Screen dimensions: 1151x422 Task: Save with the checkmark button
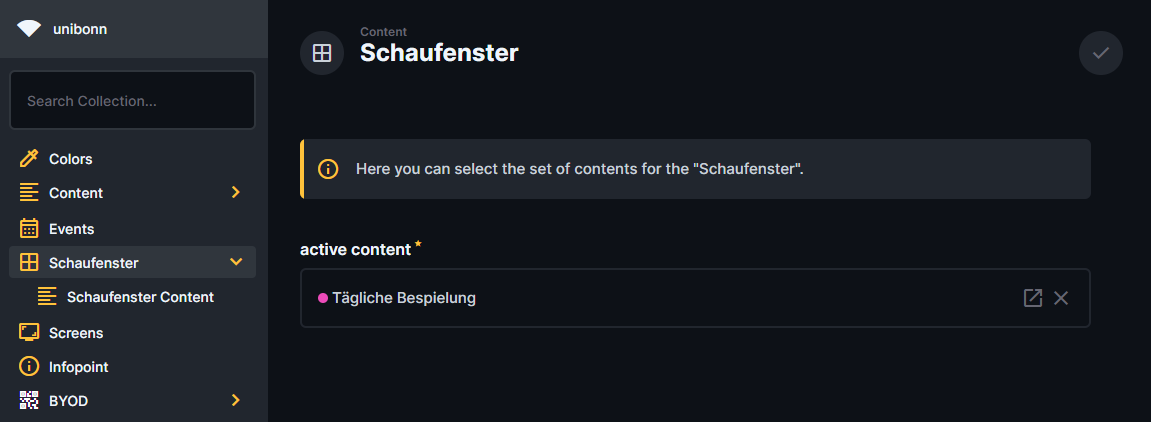point(1101,53)
